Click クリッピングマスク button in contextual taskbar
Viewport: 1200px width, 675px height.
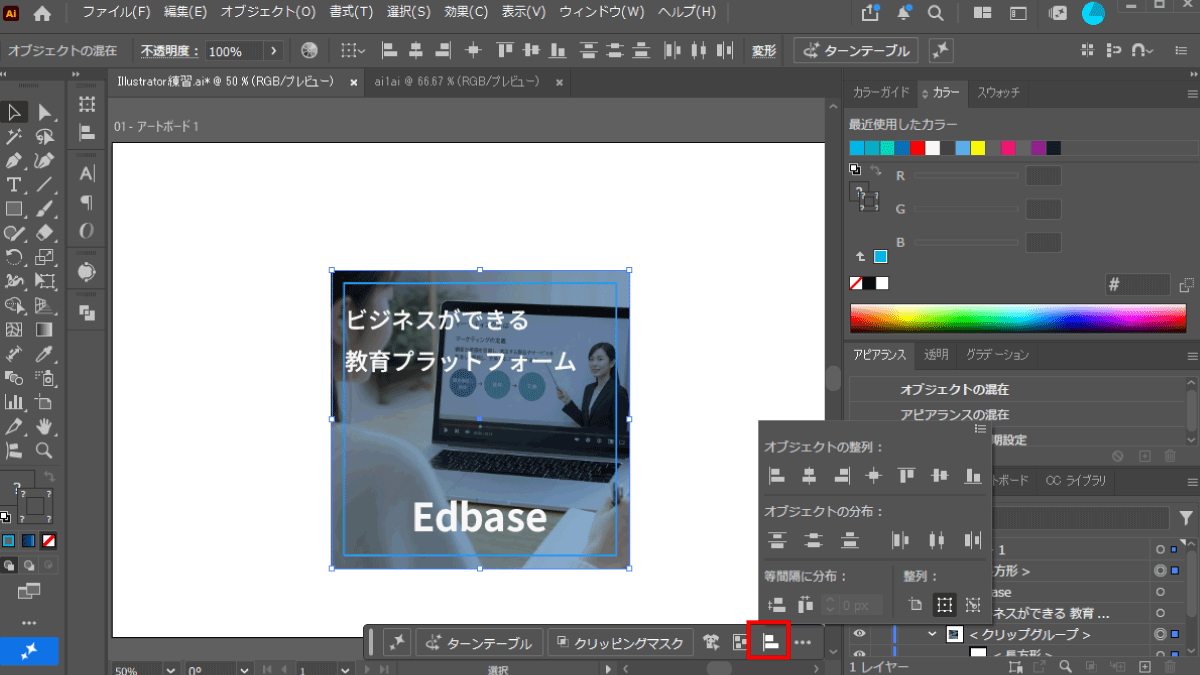point(619,642)
